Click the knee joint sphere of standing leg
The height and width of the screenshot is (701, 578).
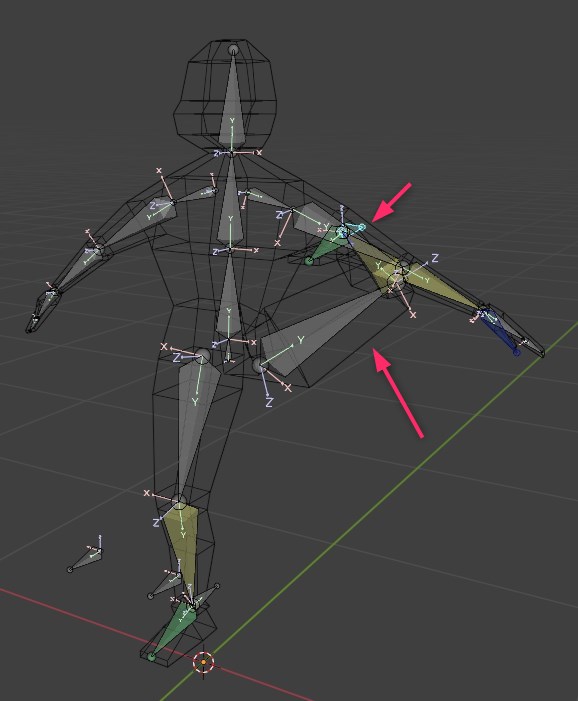click(x=179, y=501)
